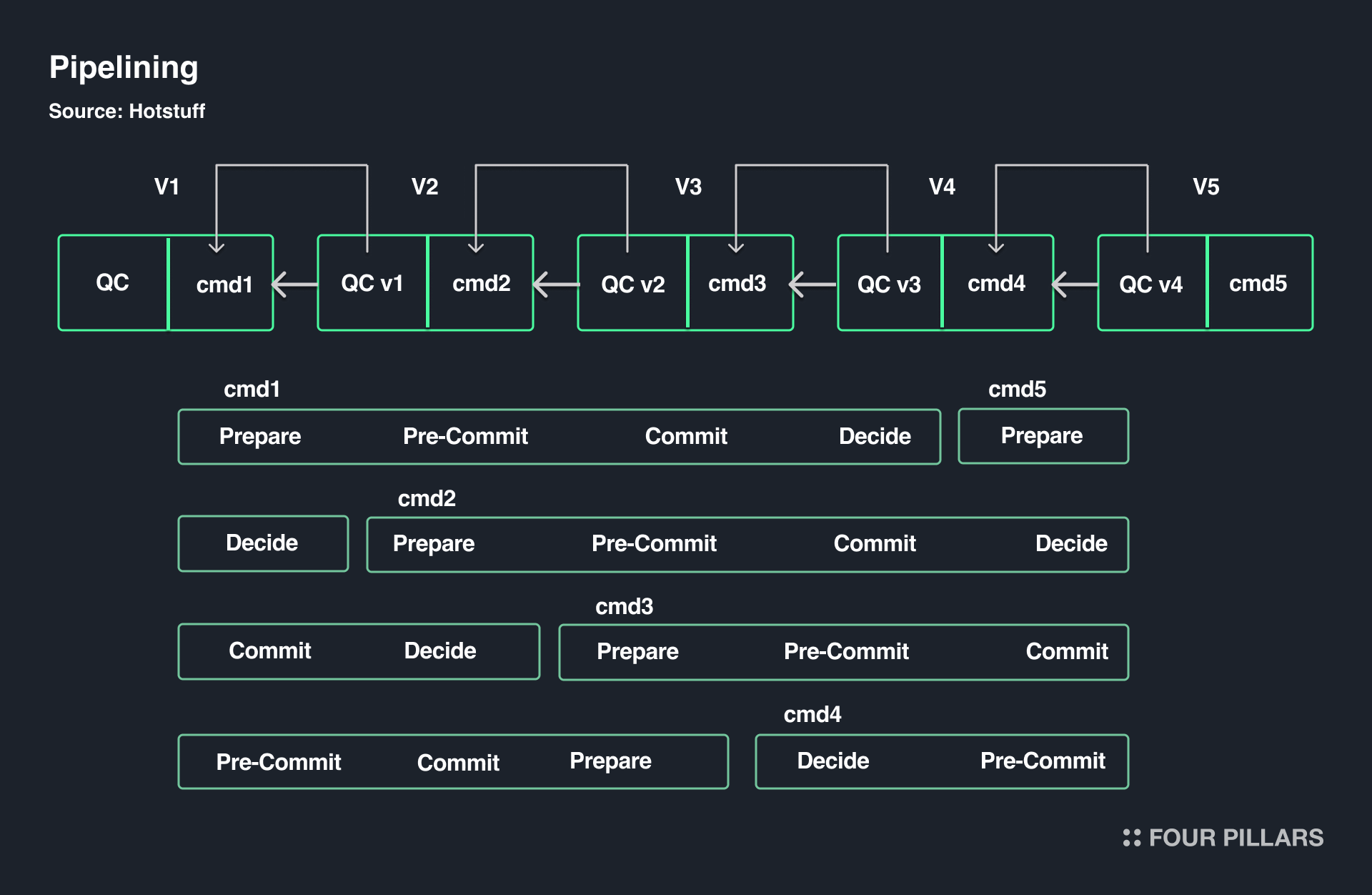Screen dimensions: 1372x895
Task: Click "Decide" ending the cmd2 phase box
Action: (1071, 544)
